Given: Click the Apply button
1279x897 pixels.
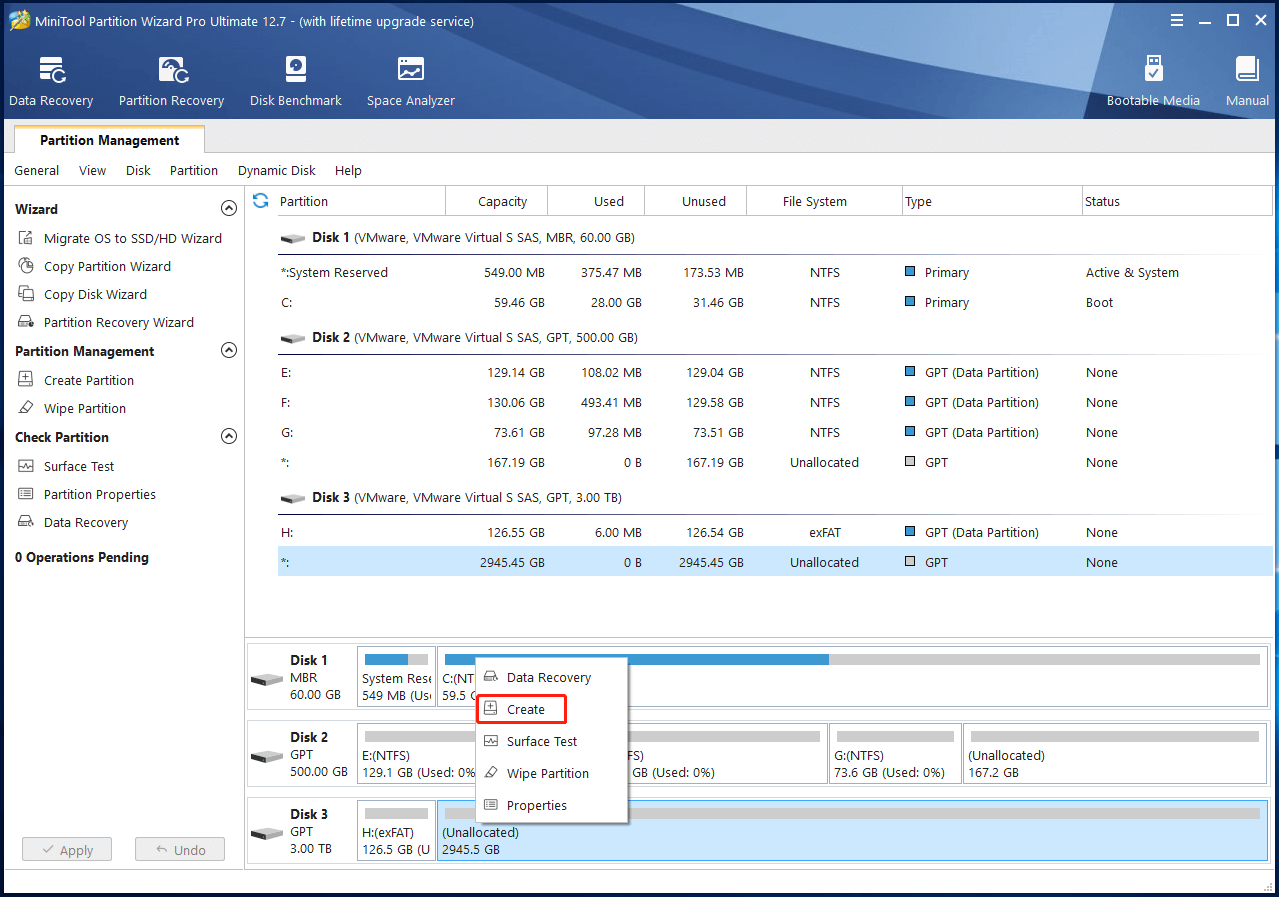Looking at the screenshot, I should pos(67,850).
